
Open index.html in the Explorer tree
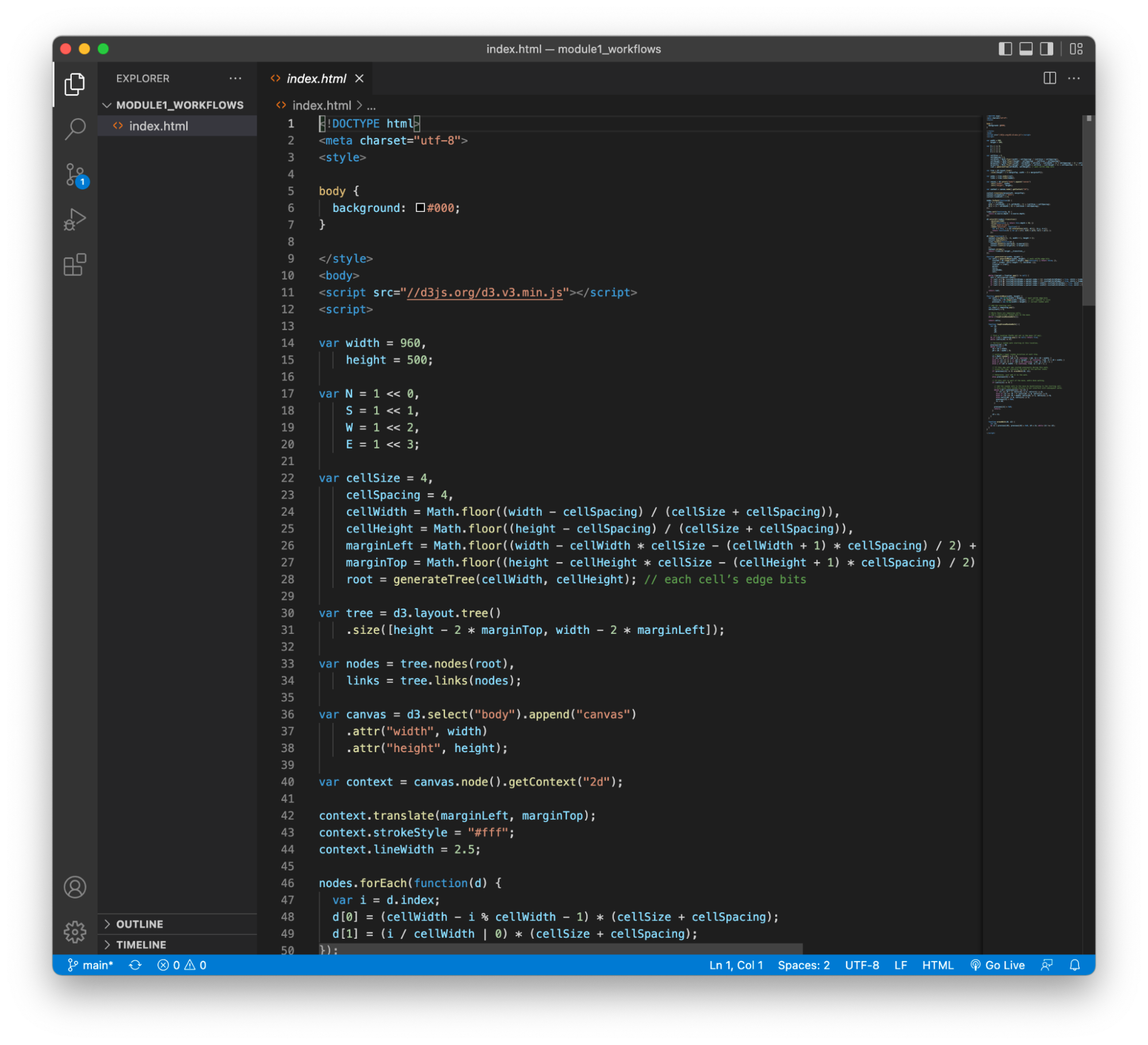point(159,126)
